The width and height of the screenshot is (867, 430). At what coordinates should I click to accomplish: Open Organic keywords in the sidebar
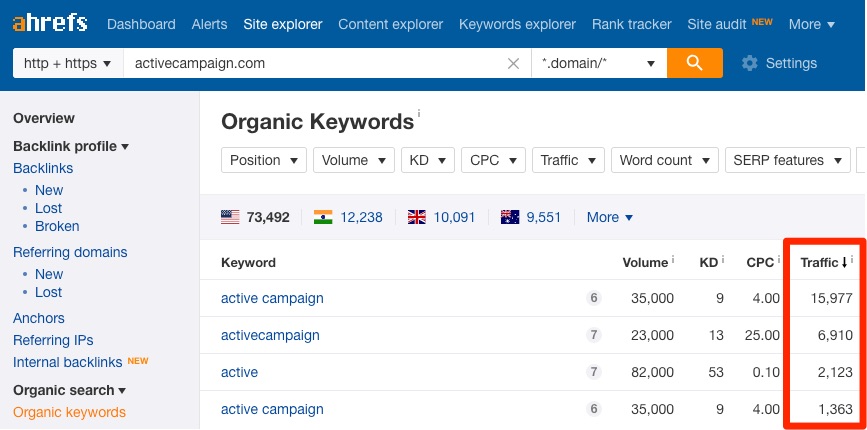[70, 412]
